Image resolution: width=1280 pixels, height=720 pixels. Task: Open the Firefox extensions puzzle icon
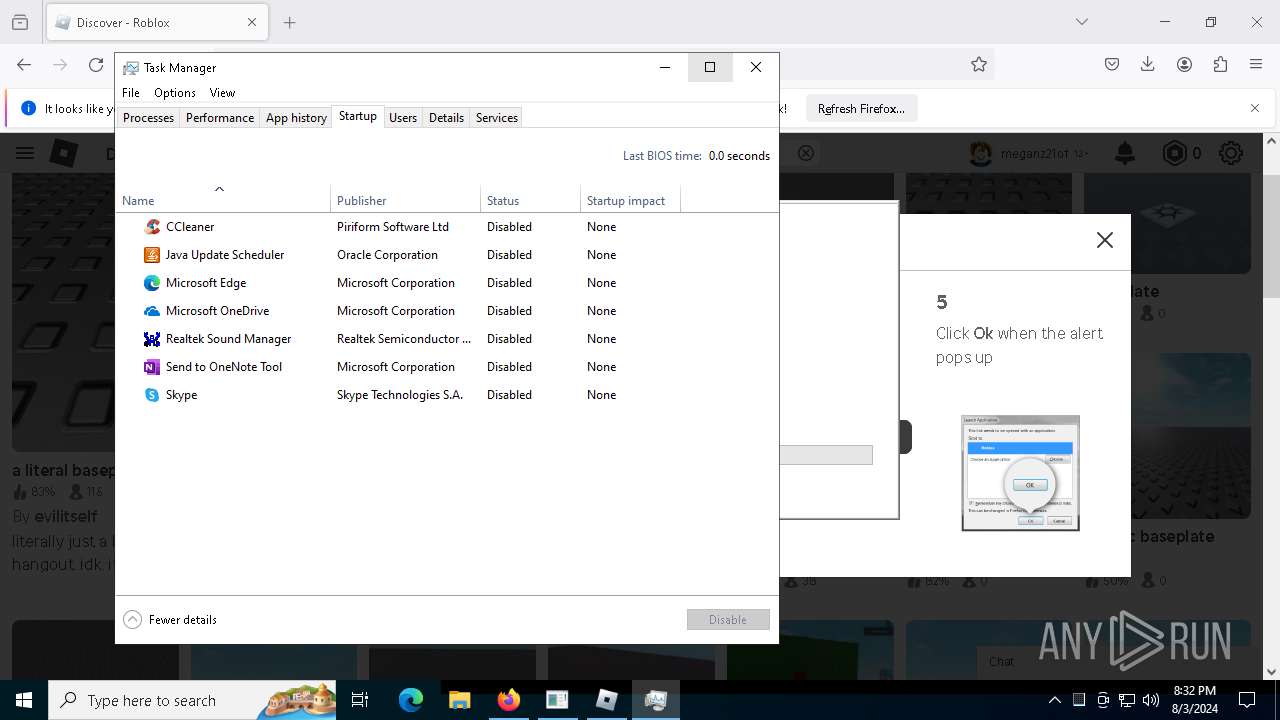(1220, 64)
